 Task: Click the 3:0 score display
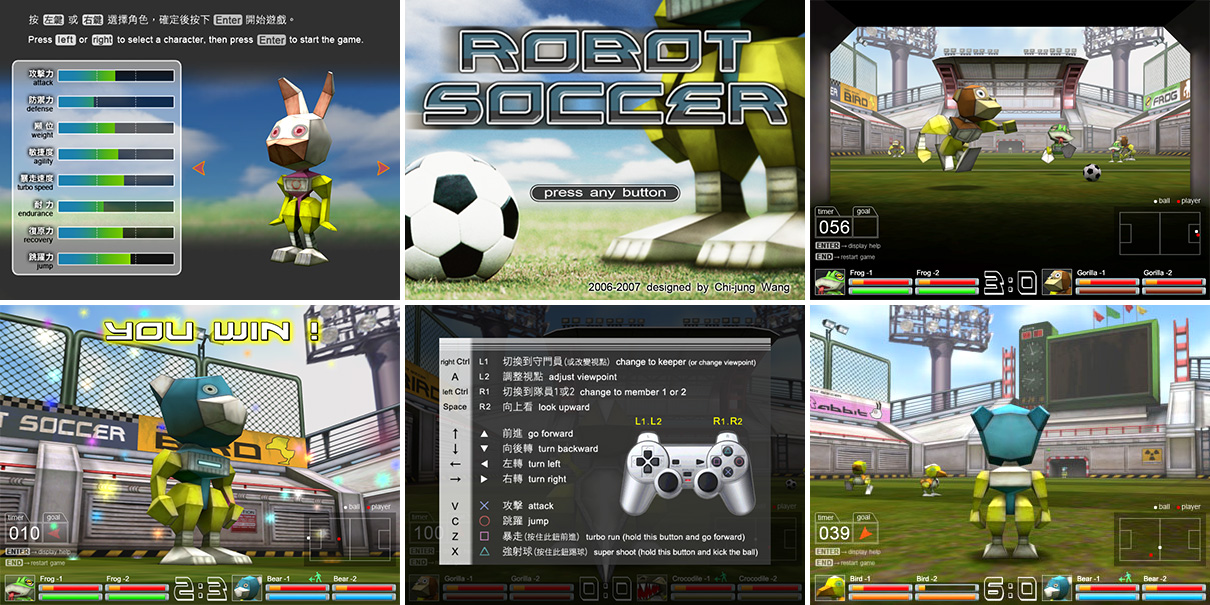tap(1008, 284)
